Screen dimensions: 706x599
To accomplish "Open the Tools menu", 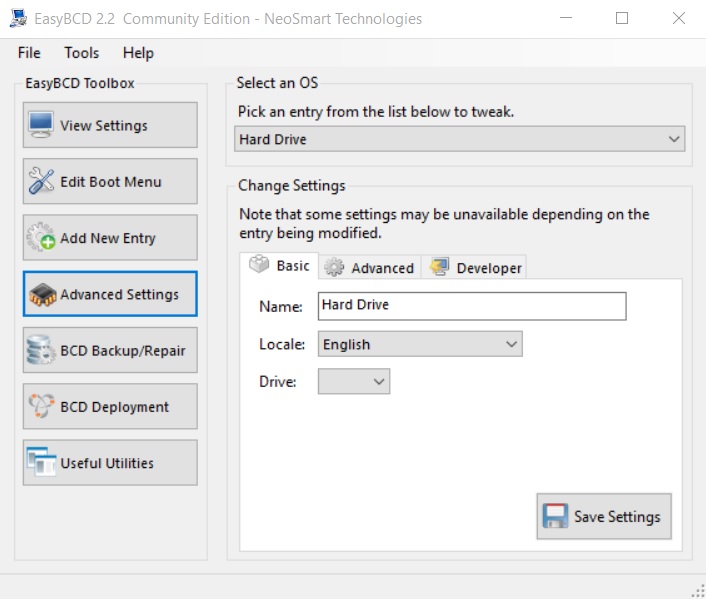I will pyautogui.click(x=81, y=53).
